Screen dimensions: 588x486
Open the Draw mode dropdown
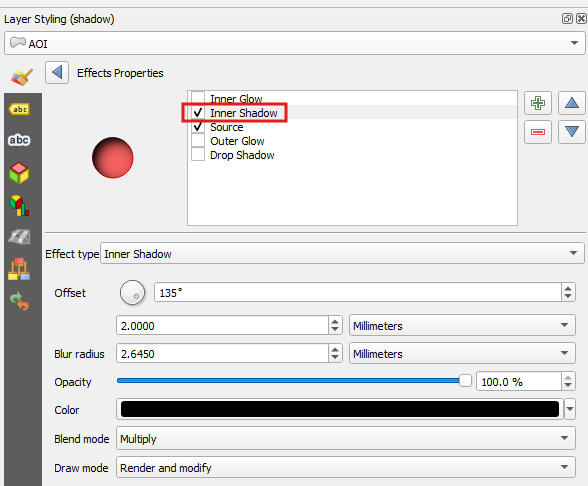(345, 467)
